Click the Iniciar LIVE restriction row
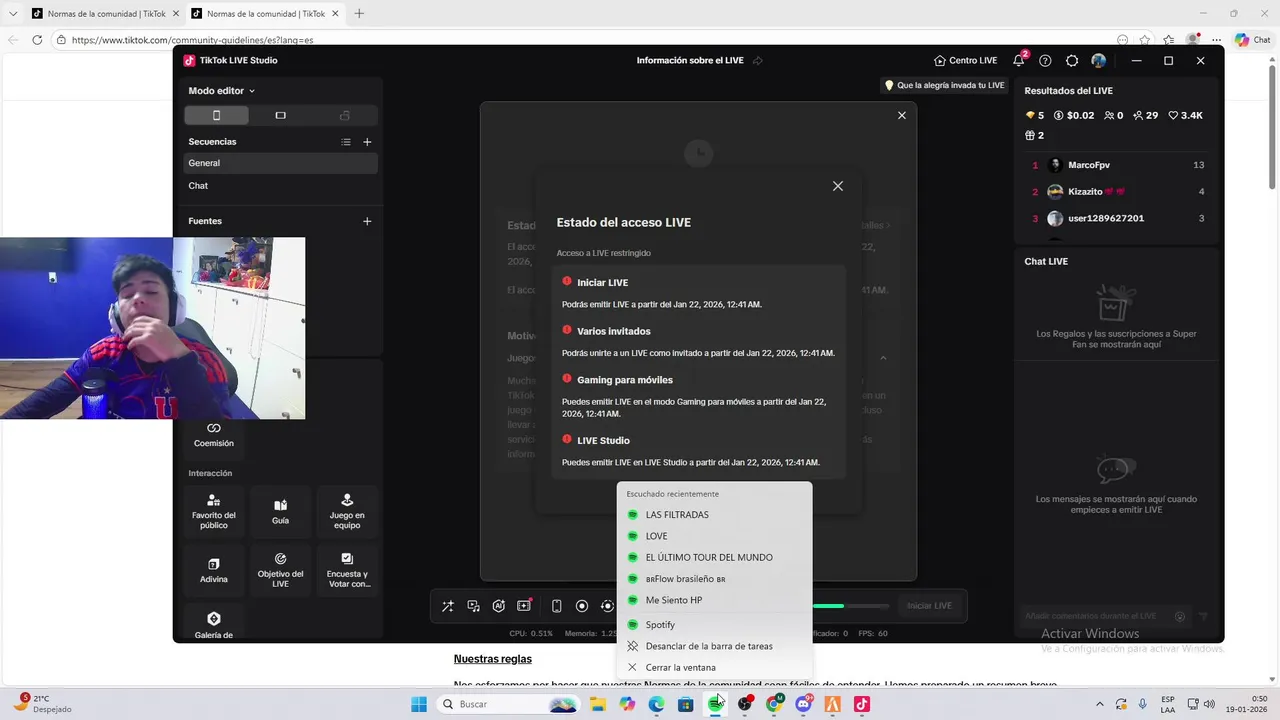 click(698, 292)
